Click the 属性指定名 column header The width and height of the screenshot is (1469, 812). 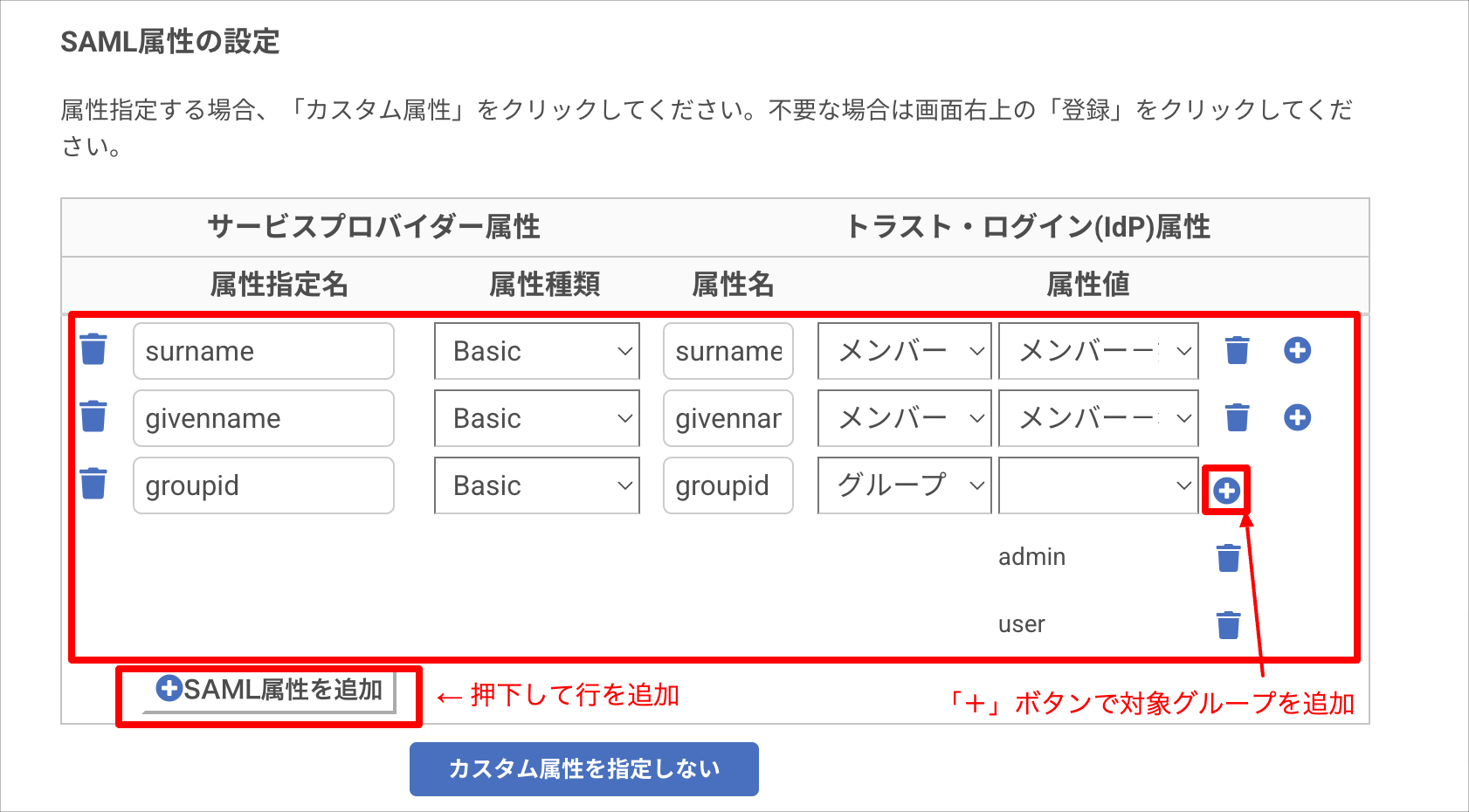click(x=279, y=285)
